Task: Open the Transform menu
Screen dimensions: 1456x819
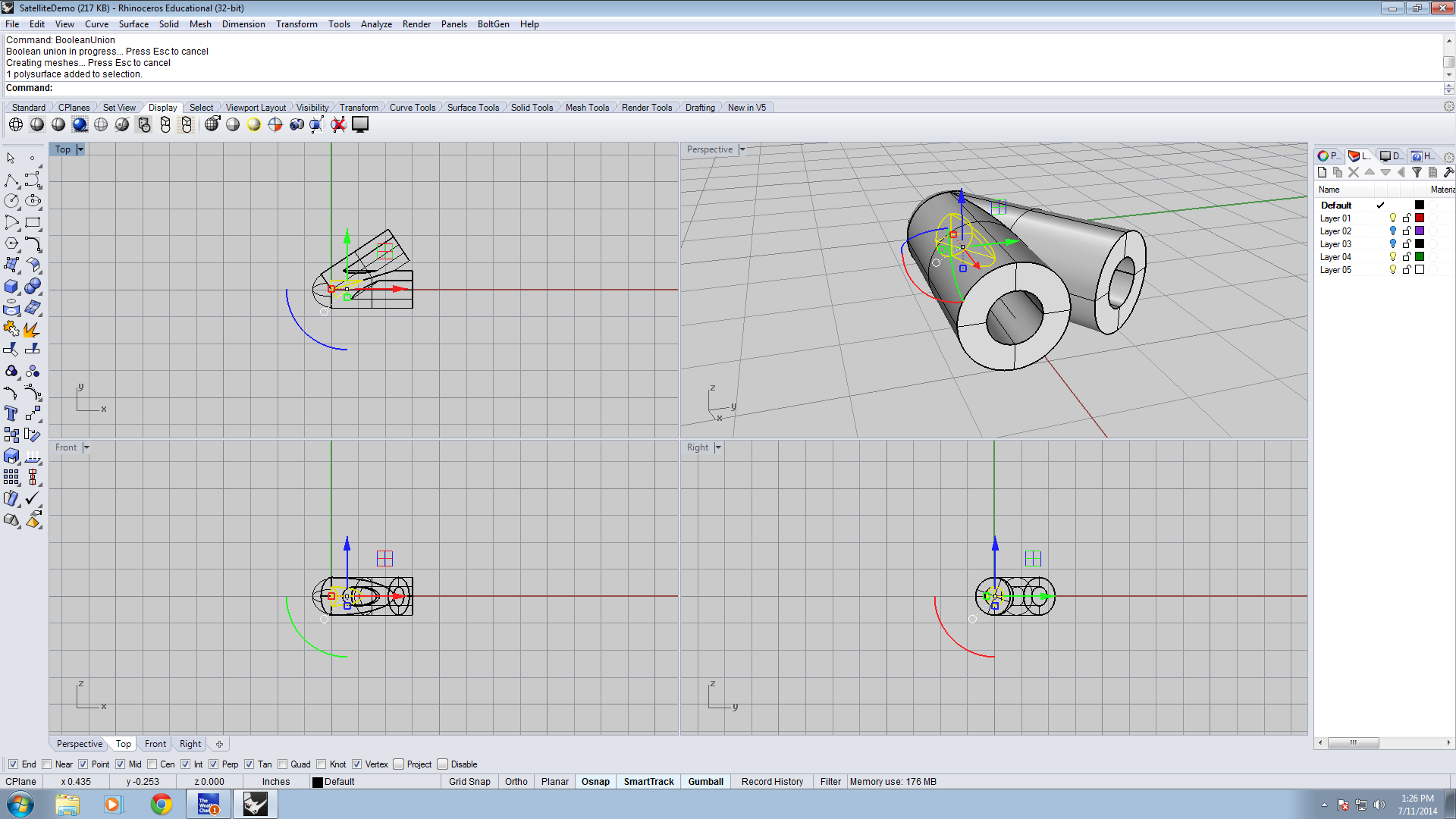Action: pyautogui.click(x=297, y=24)
